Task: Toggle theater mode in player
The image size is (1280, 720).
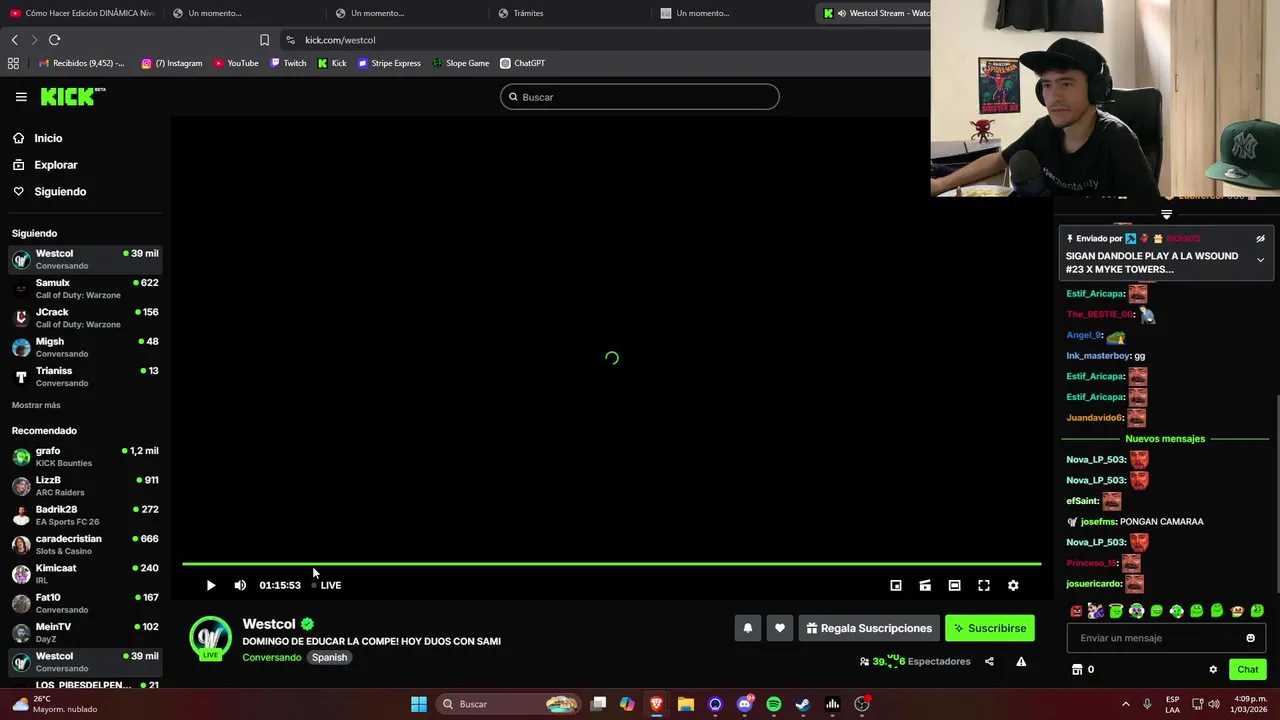Action: point(955,585)
